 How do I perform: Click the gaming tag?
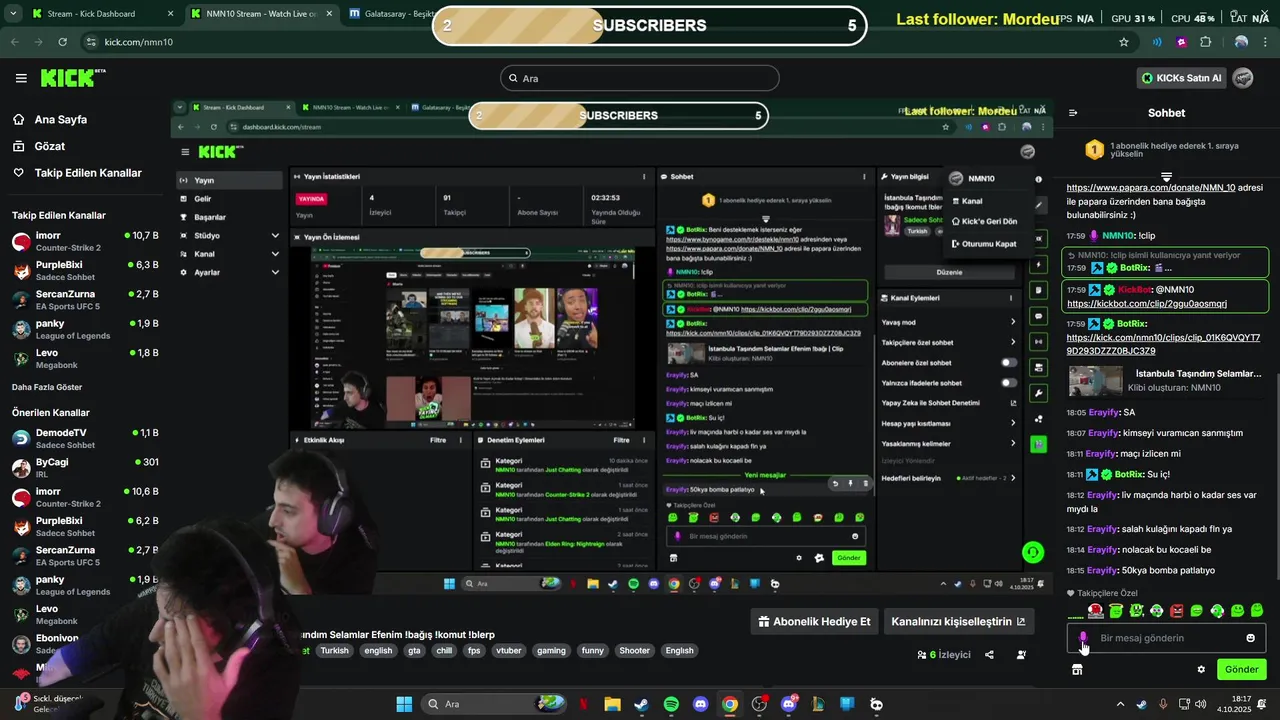point(551,650)
